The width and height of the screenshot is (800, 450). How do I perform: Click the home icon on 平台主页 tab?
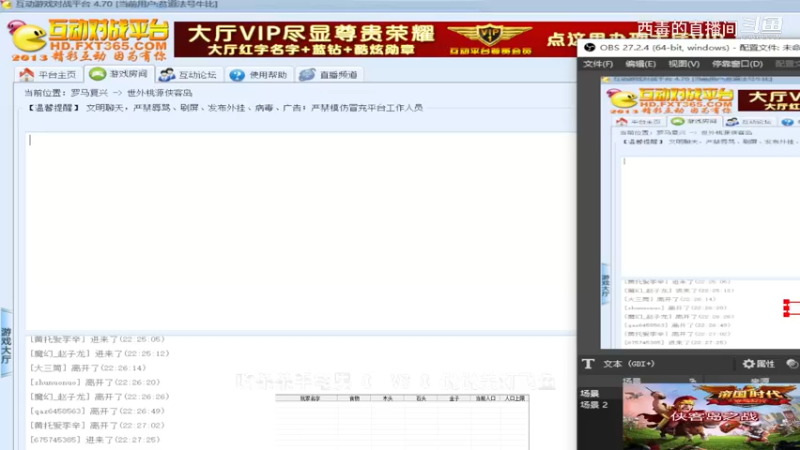tap(27, 74)
